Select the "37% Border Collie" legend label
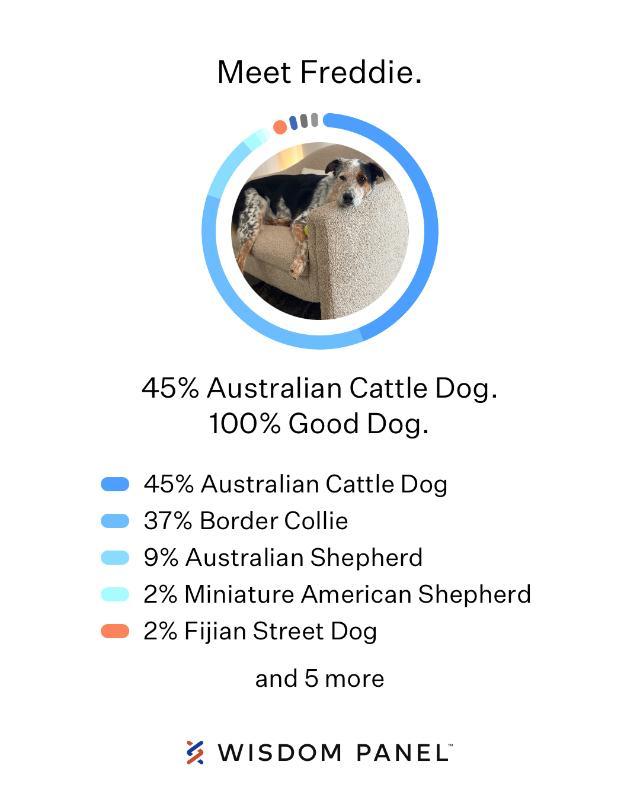This screenshot has width=640, height=800. [245, 521]
